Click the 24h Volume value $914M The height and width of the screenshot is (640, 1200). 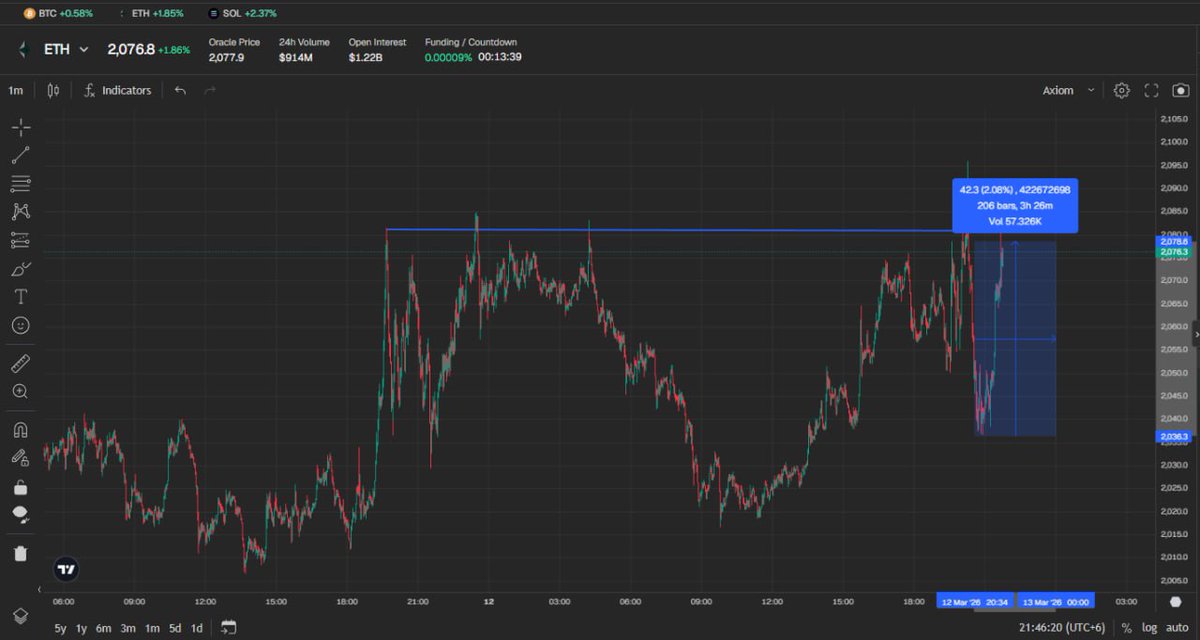[296, 57]
